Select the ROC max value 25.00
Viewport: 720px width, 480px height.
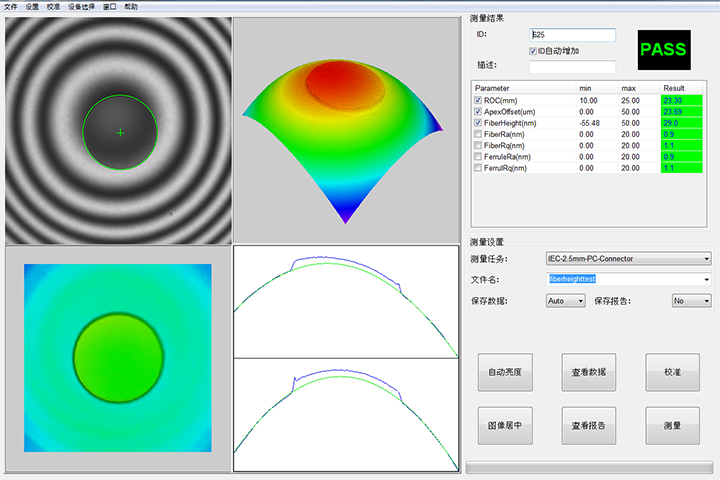tap(630, 100)
